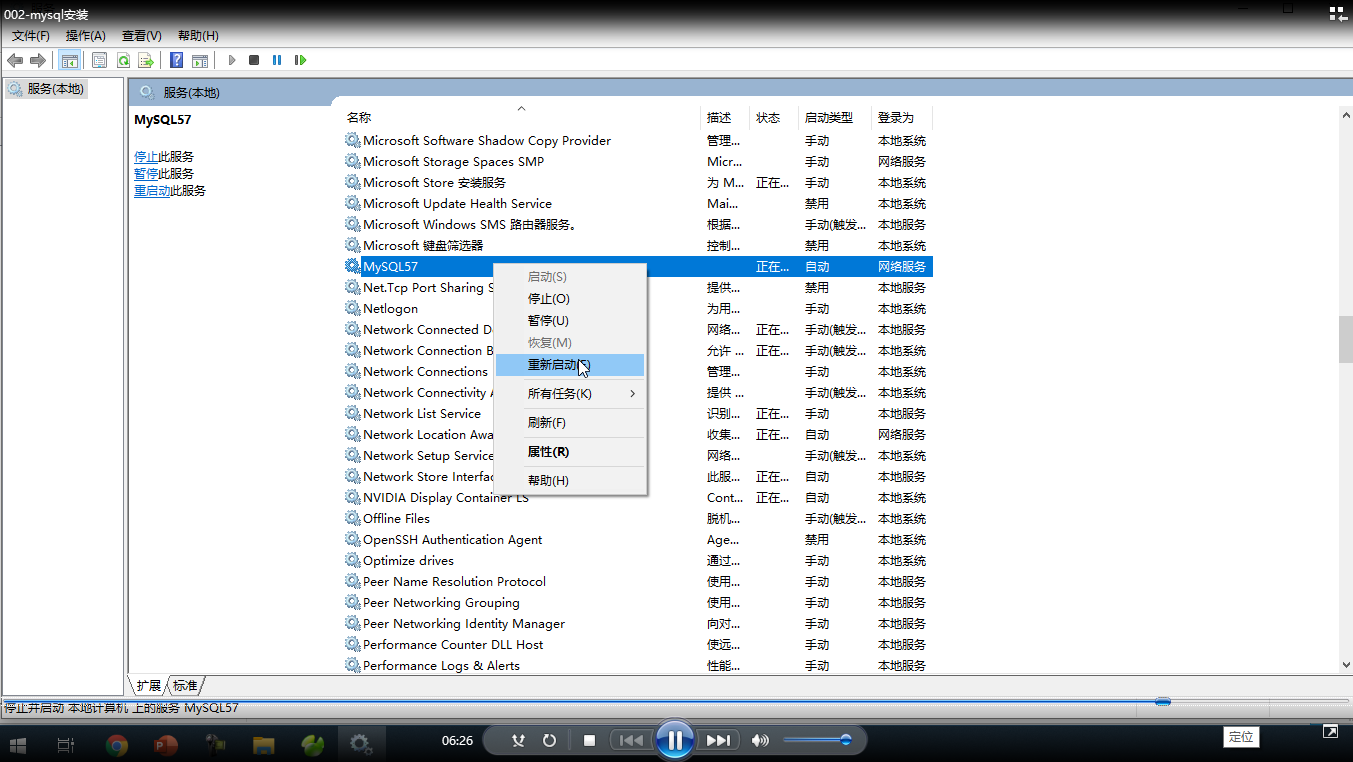Choose 帮助(H) in the context menu
The width and height of the screenshot is (1353, 762).
click(x=570, y=481)
